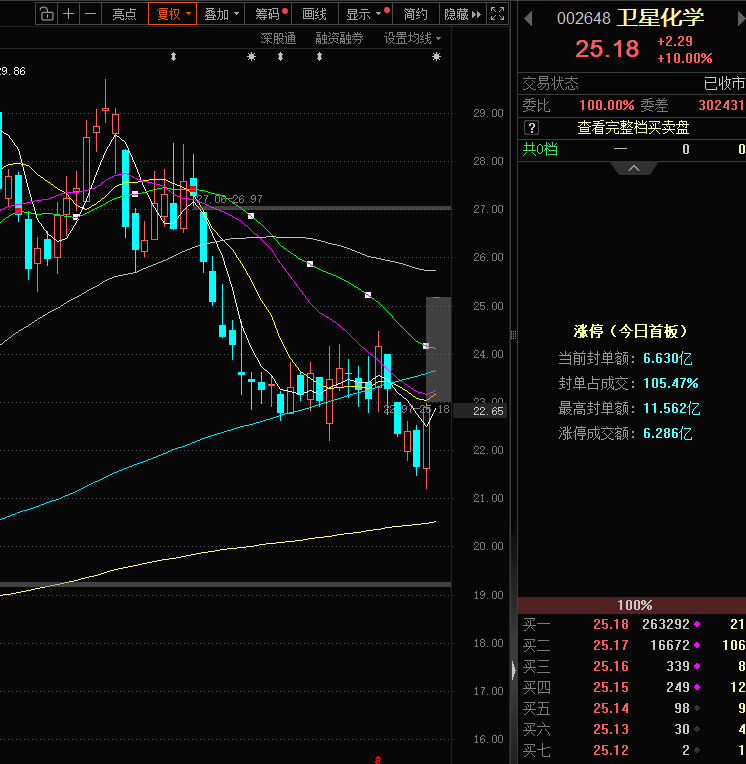Toggle fullscreen chart icon
This screenshot has height=764, width=746.
tap(497, 14)
